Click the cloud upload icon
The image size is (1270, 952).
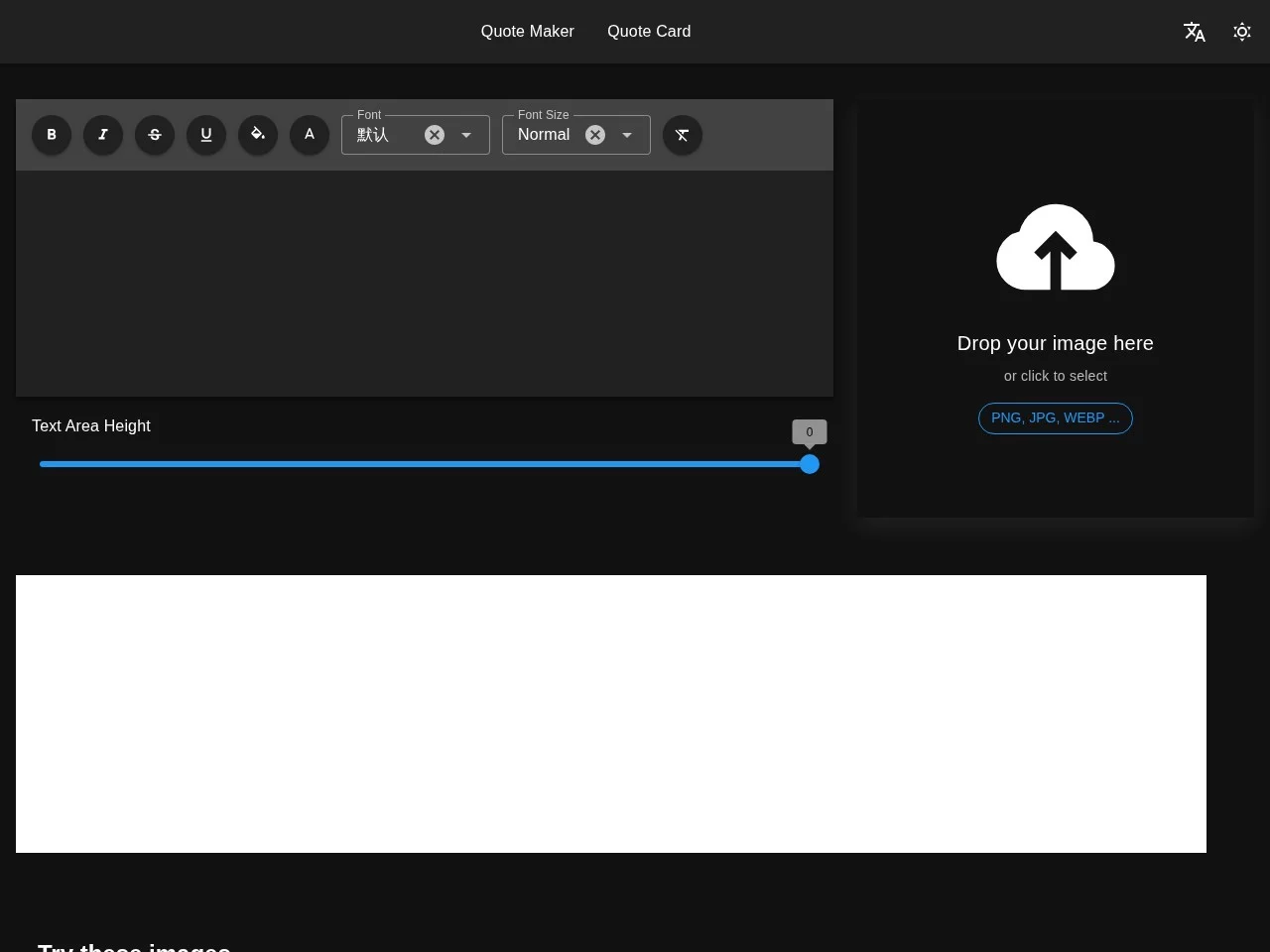[x=1055, y=248]
